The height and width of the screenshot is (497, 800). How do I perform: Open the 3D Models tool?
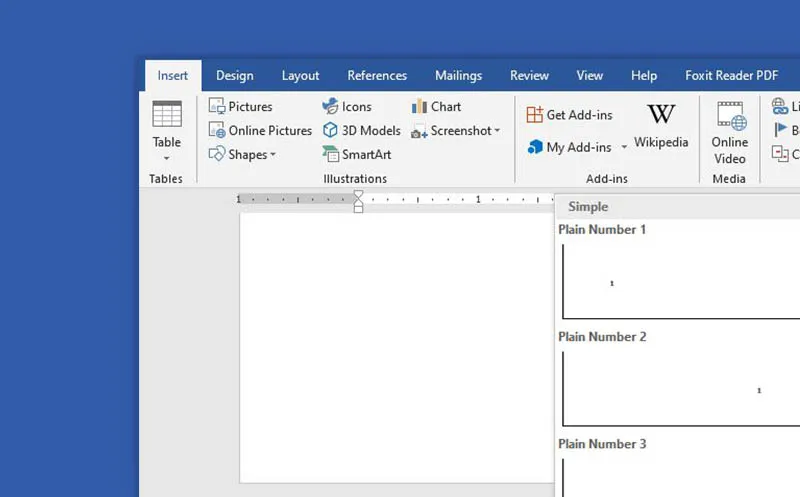[361, 131]
